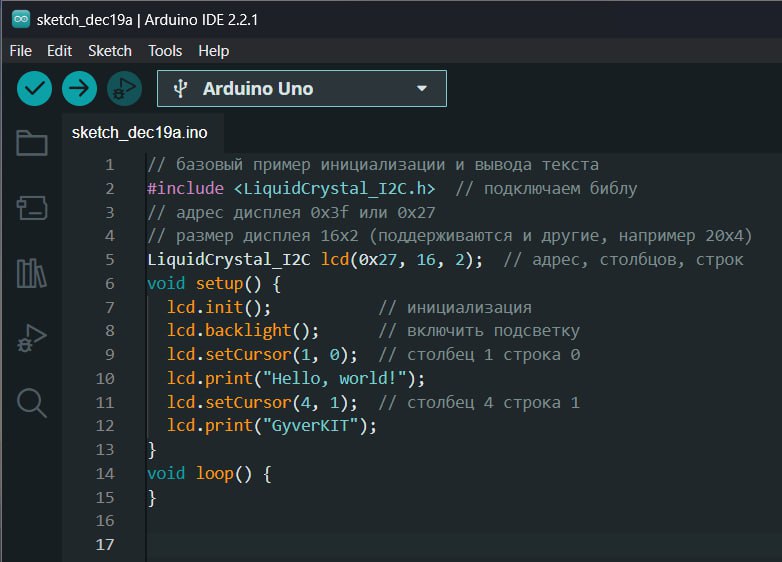The height and width of the screenshot is (562, 782).
Task: Click the Verify checkmark button
Action: (34, 89)
